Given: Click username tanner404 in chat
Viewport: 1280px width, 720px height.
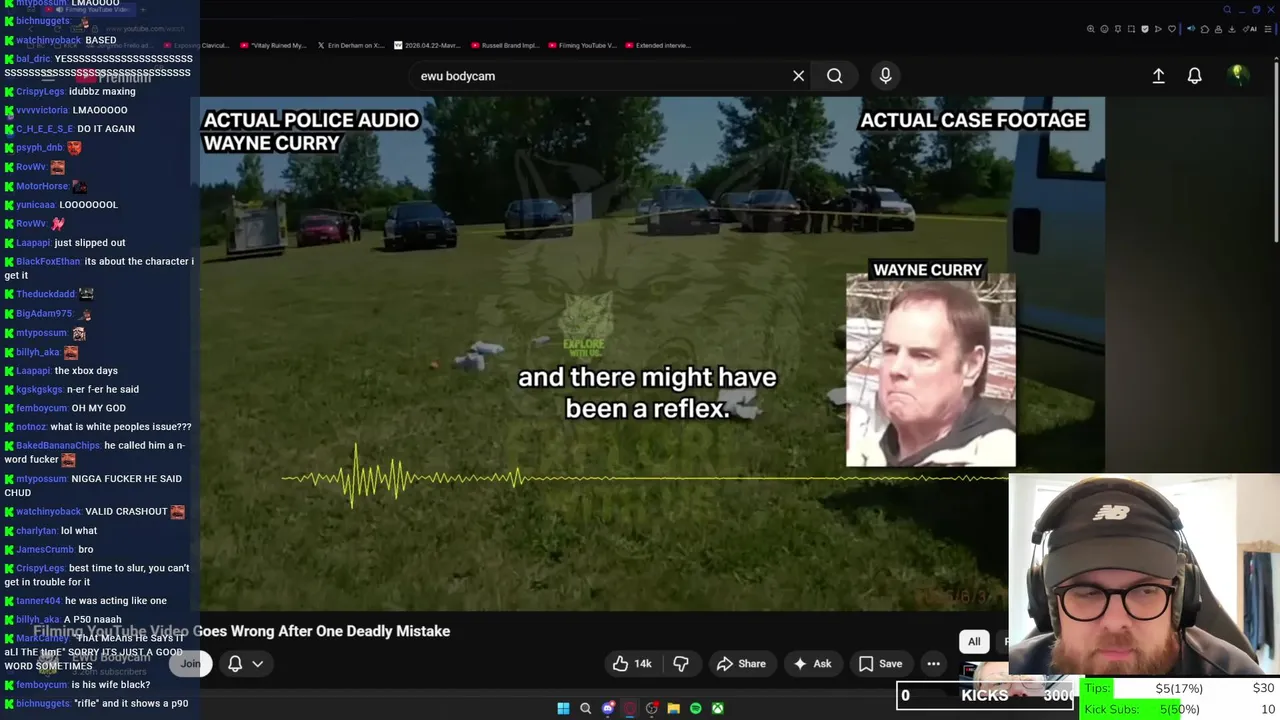Looking at the screenshot, I should point(38,601).
